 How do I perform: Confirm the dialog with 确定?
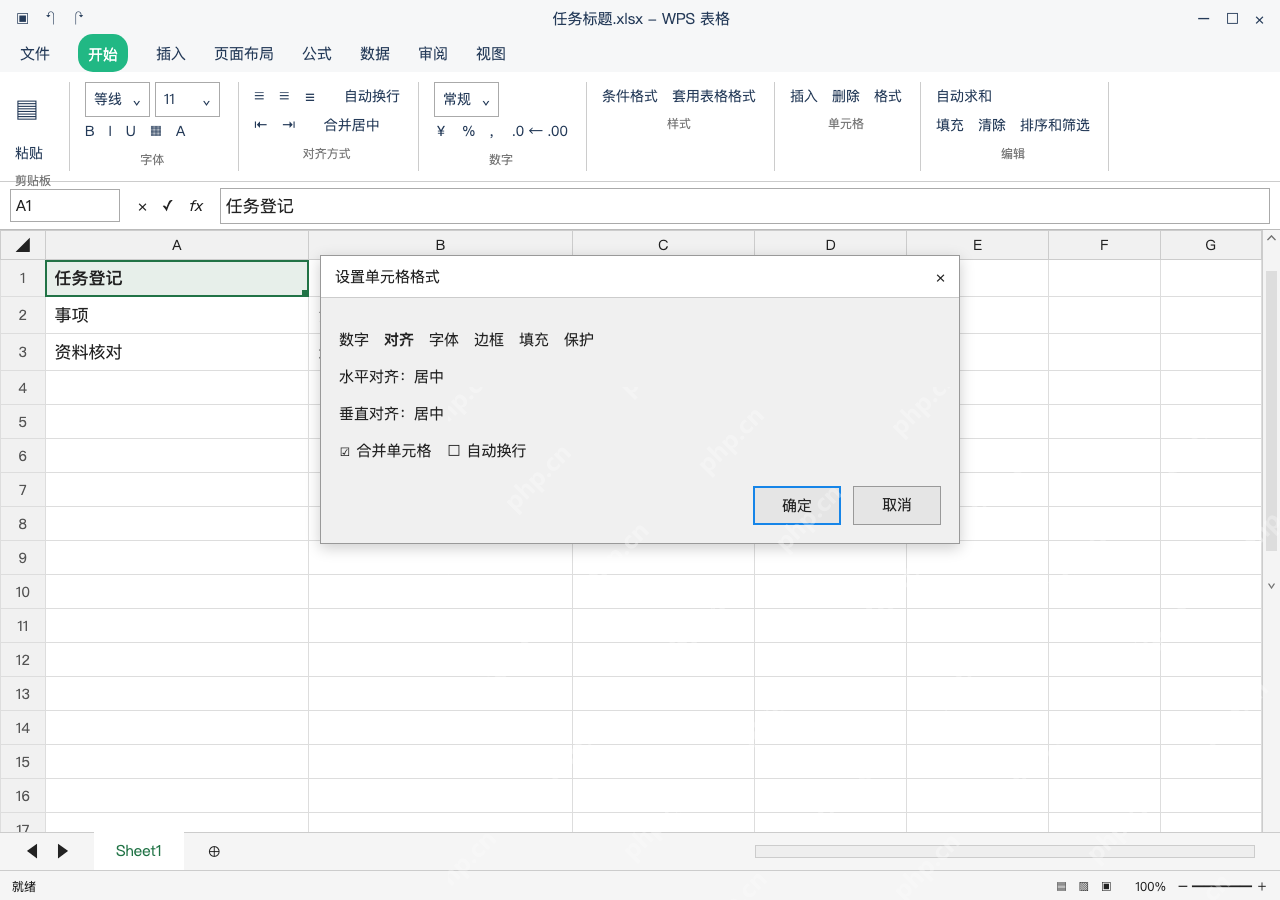tap(797, 505)
